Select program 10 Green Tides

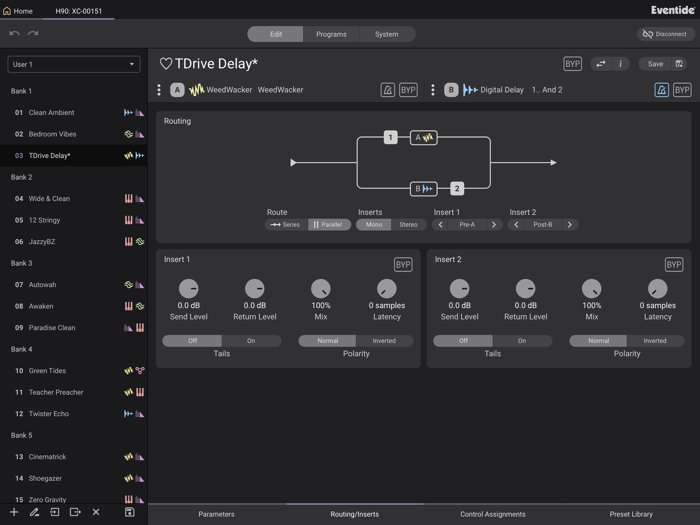[74, 371]
